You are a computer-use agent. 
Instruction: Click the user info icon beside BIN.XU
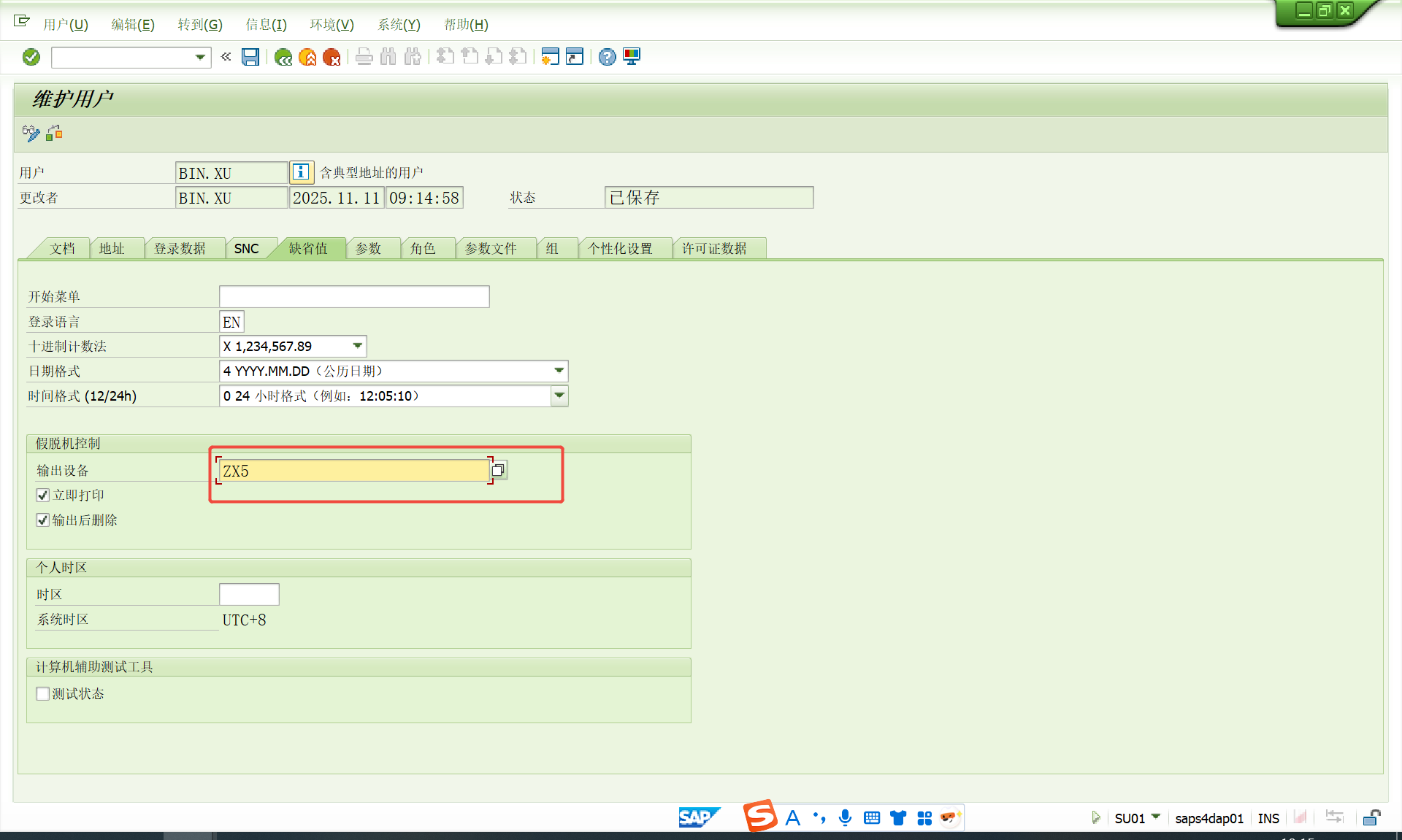point(301,172)
